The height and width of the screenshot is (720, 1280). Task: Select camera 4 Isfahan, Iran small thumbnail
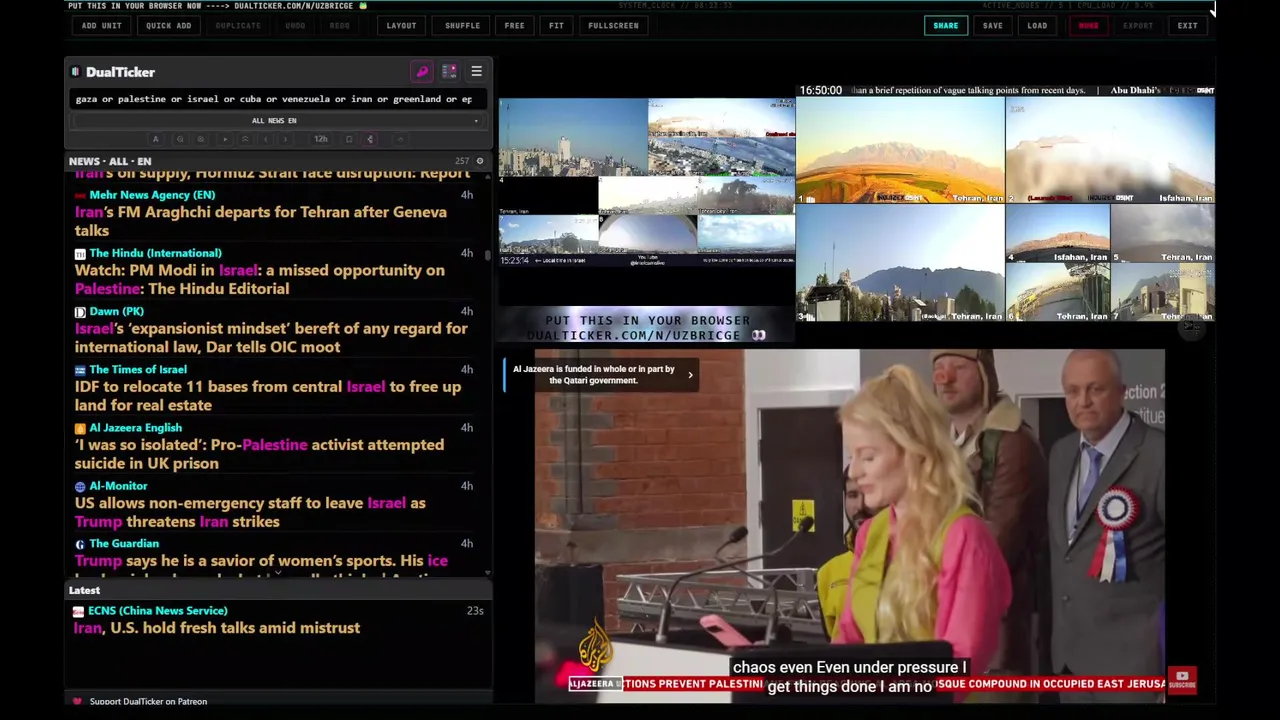tap(1057, 233)
